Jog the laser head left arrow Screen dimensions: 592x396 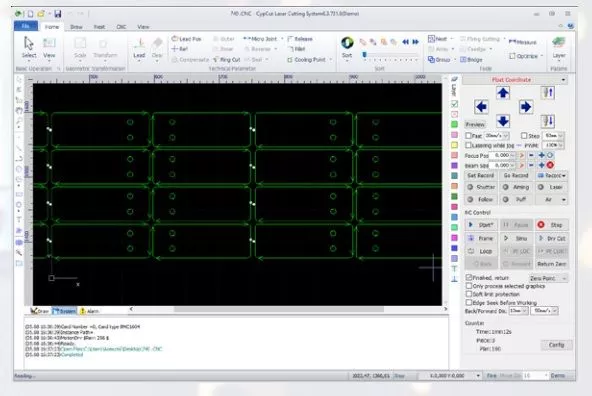(481, 107)
